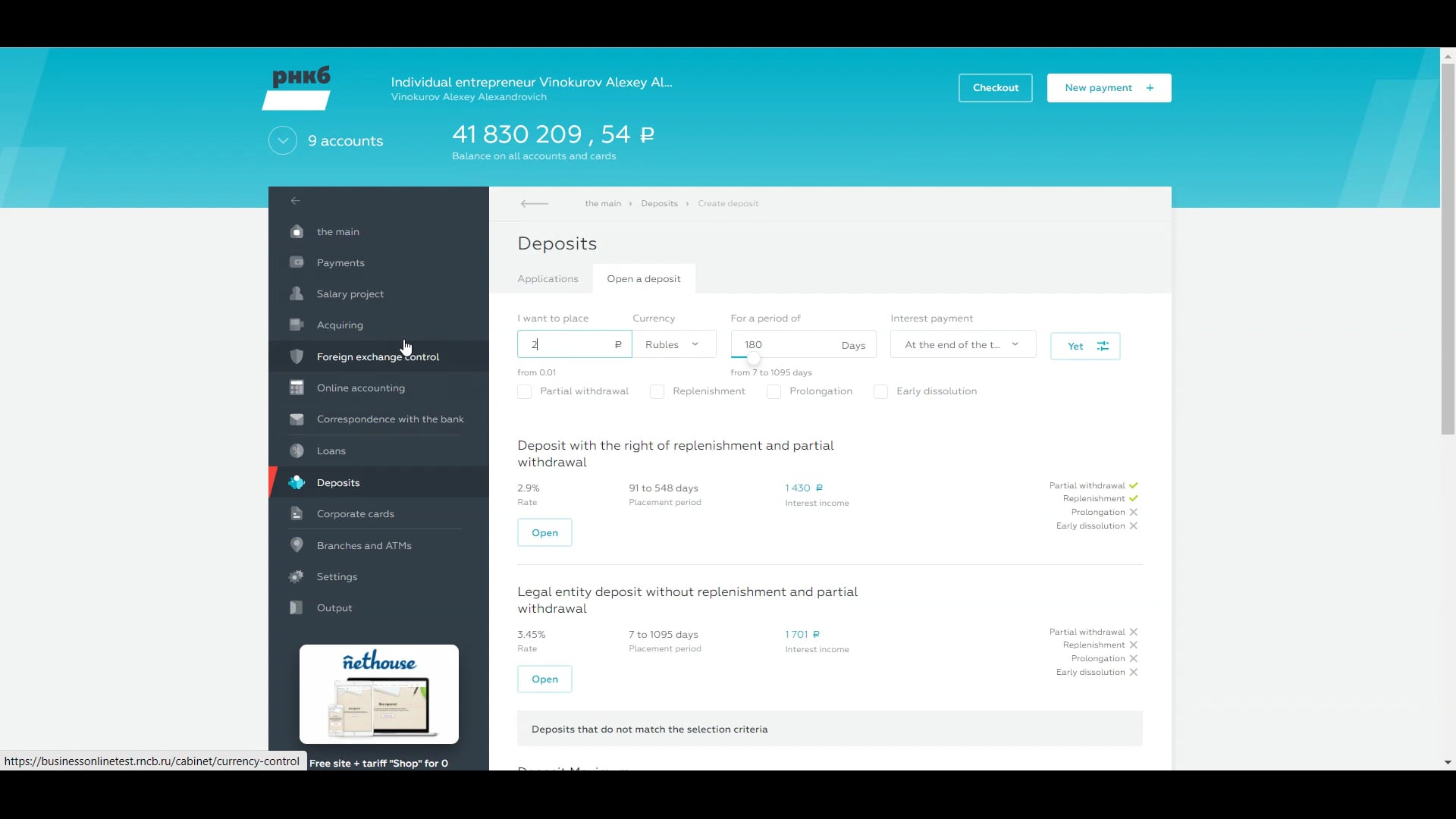1456x819 pixels.
Task: Click the plus icon in New payment
Action: tap(1150, 88)
